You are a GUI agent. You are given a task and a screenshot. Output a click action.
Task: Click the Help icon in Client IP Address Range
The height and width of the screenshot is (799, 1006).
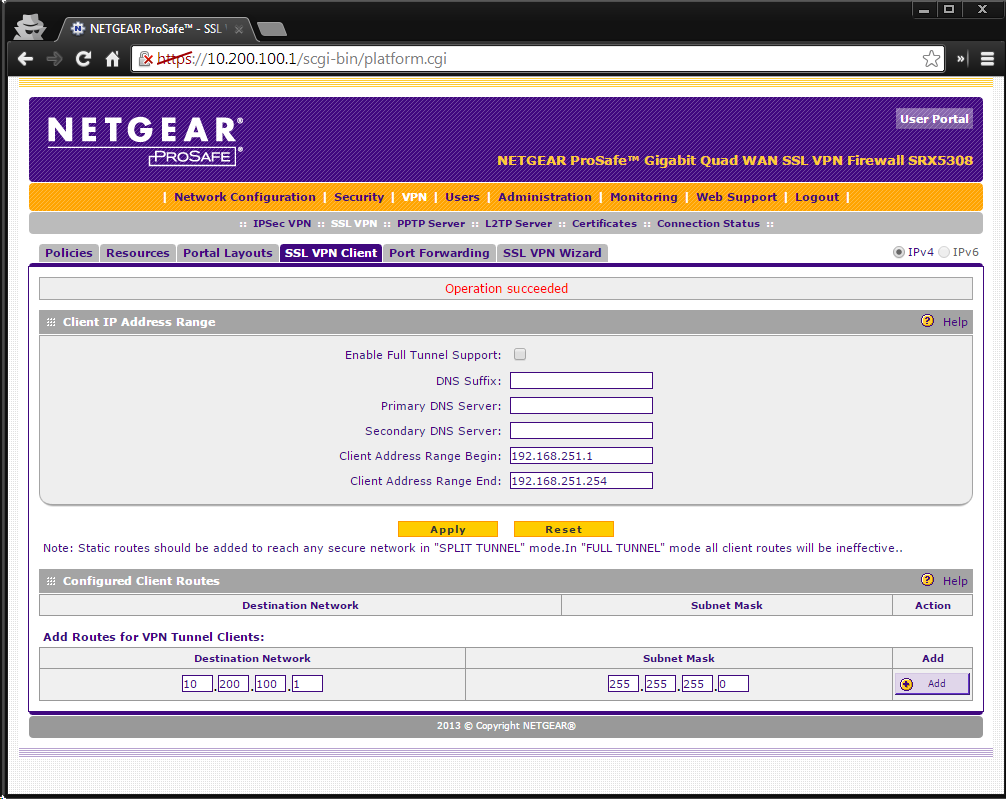927,321
